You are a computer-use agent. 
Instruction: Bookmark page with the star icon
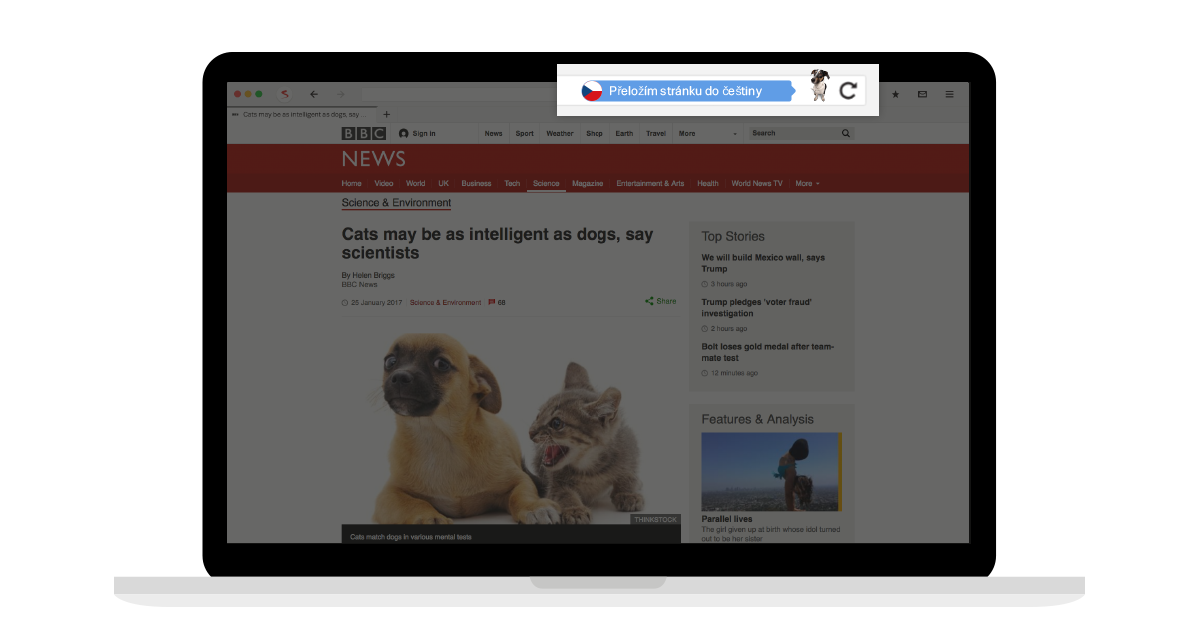click(x=895, y=94)
